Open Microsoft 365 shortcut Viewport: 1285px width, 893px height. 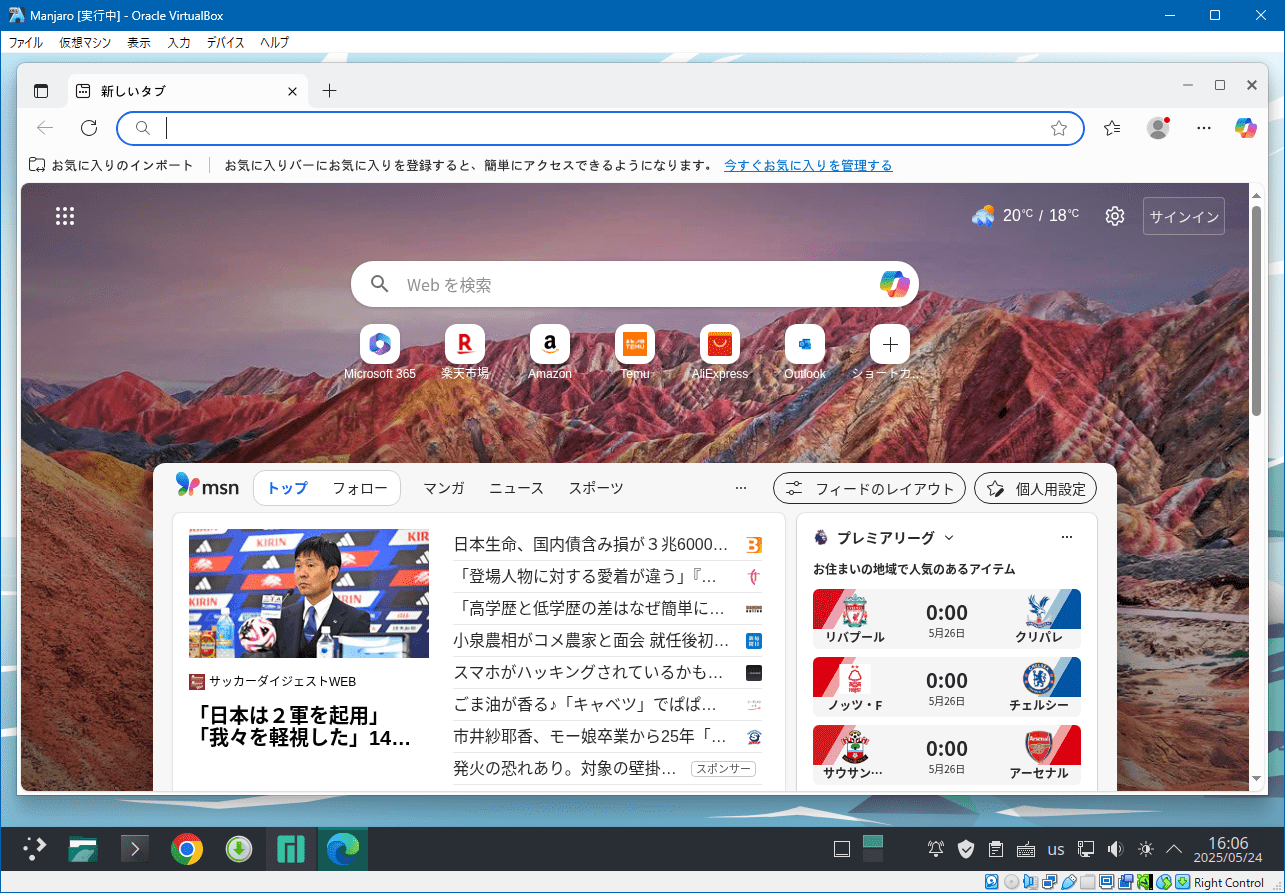click(379, 352)
